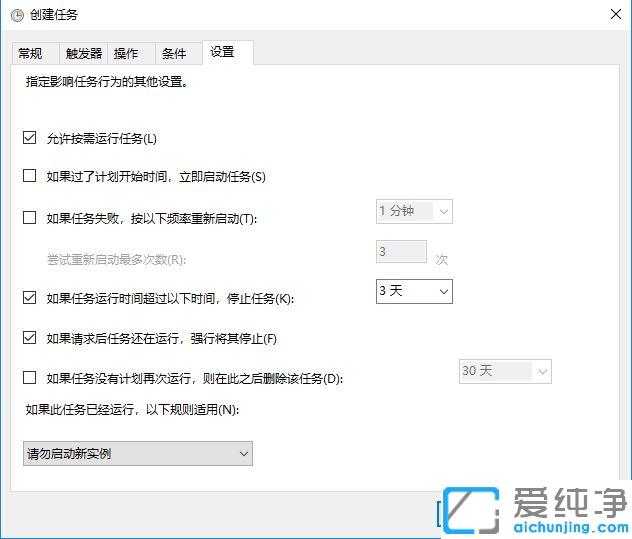
Task: Click the restart attempts field showing 3
Action: [400, 252]
